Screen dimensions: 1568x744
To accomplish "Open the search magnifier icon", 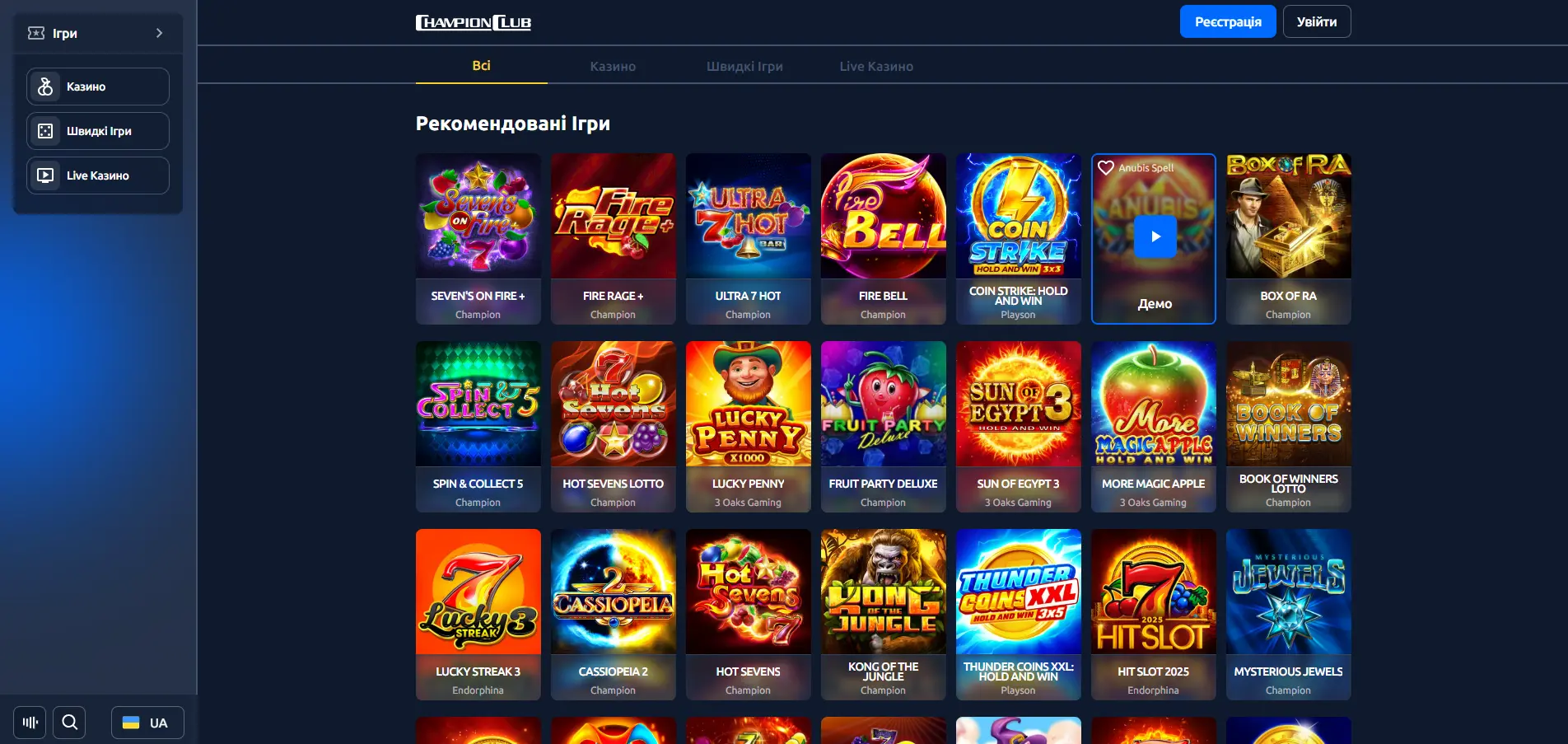I will pyautogui.click(x=69, y=723).
